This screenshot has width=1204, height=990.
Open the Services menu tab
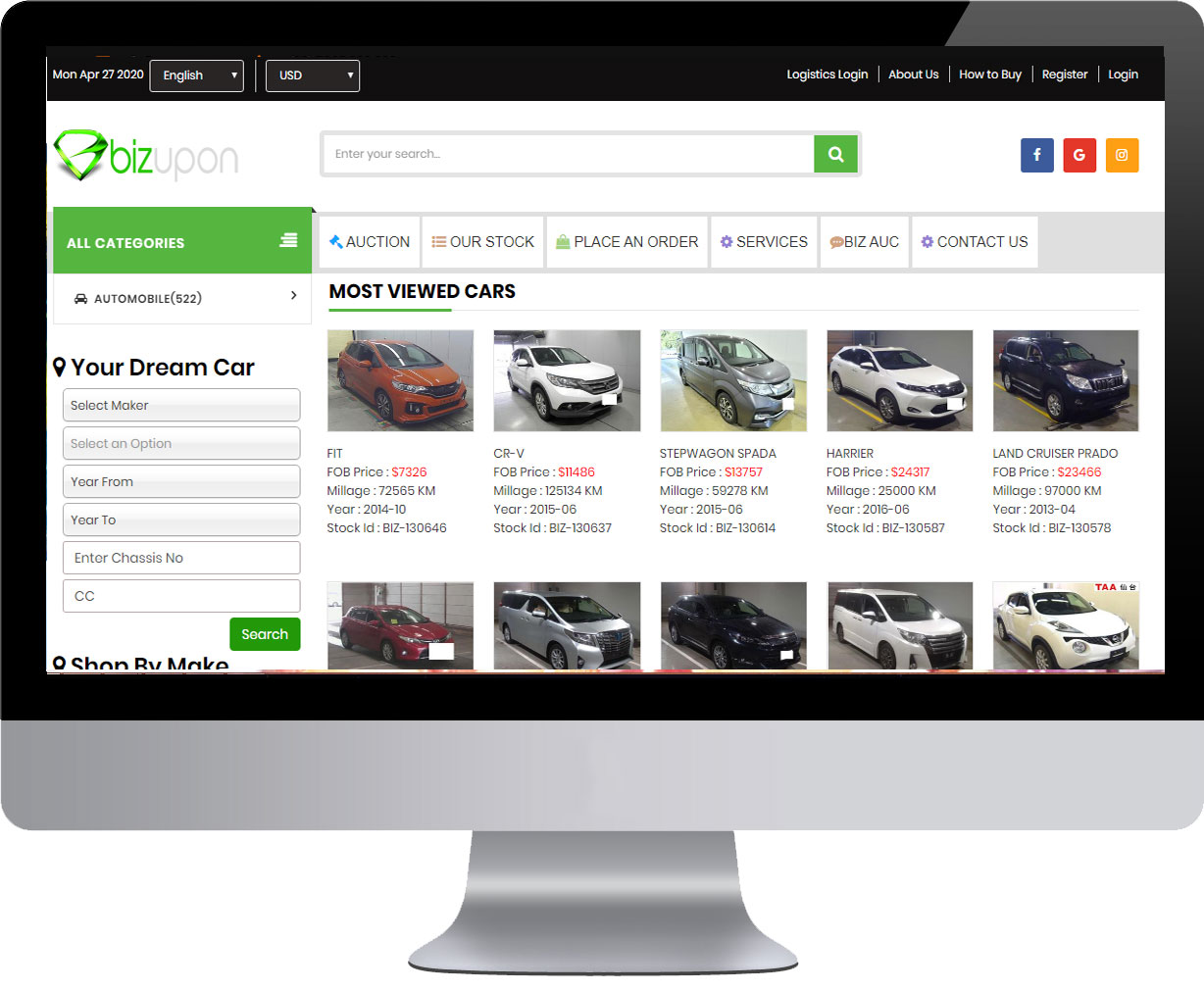pyautogui.click(x=765, y=242)
